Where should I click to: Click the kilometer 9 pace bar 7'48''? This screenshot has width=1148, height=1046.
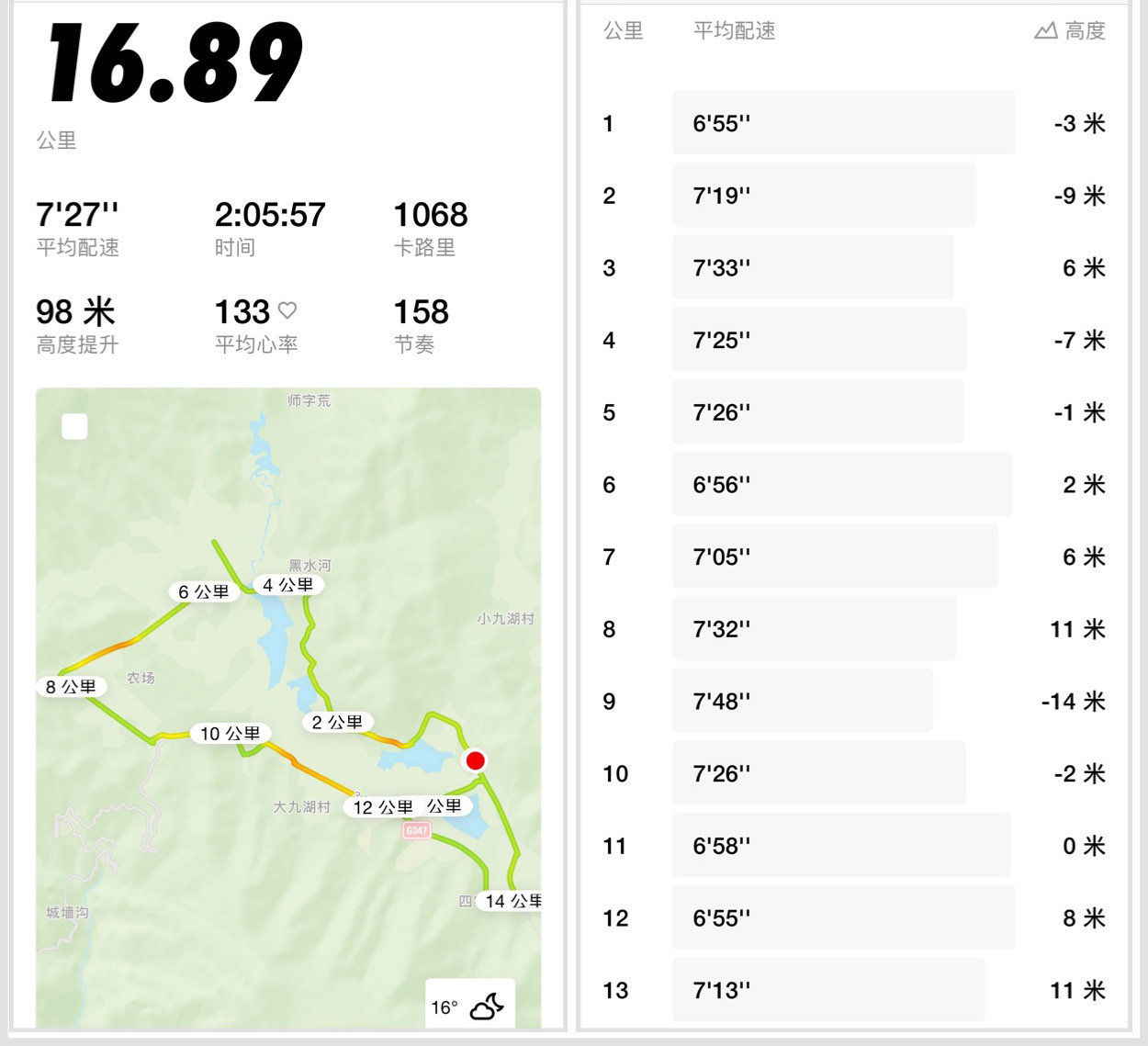(803, 702)
